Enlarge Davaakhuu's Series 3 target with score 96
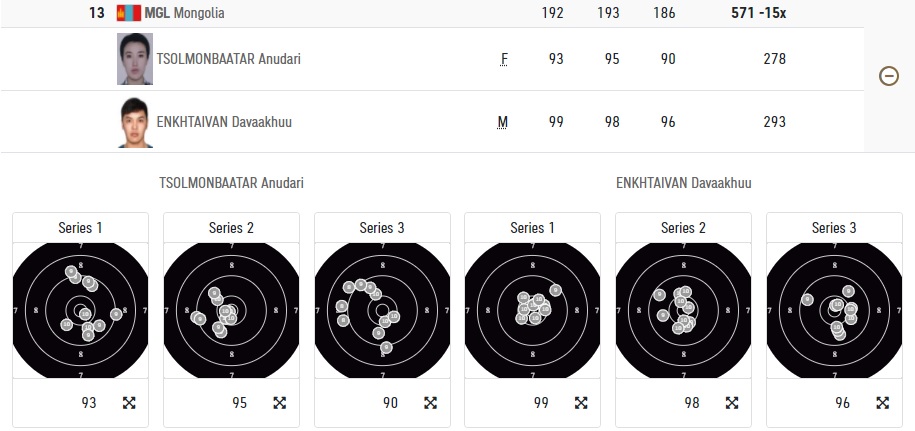 pos(883,403)
